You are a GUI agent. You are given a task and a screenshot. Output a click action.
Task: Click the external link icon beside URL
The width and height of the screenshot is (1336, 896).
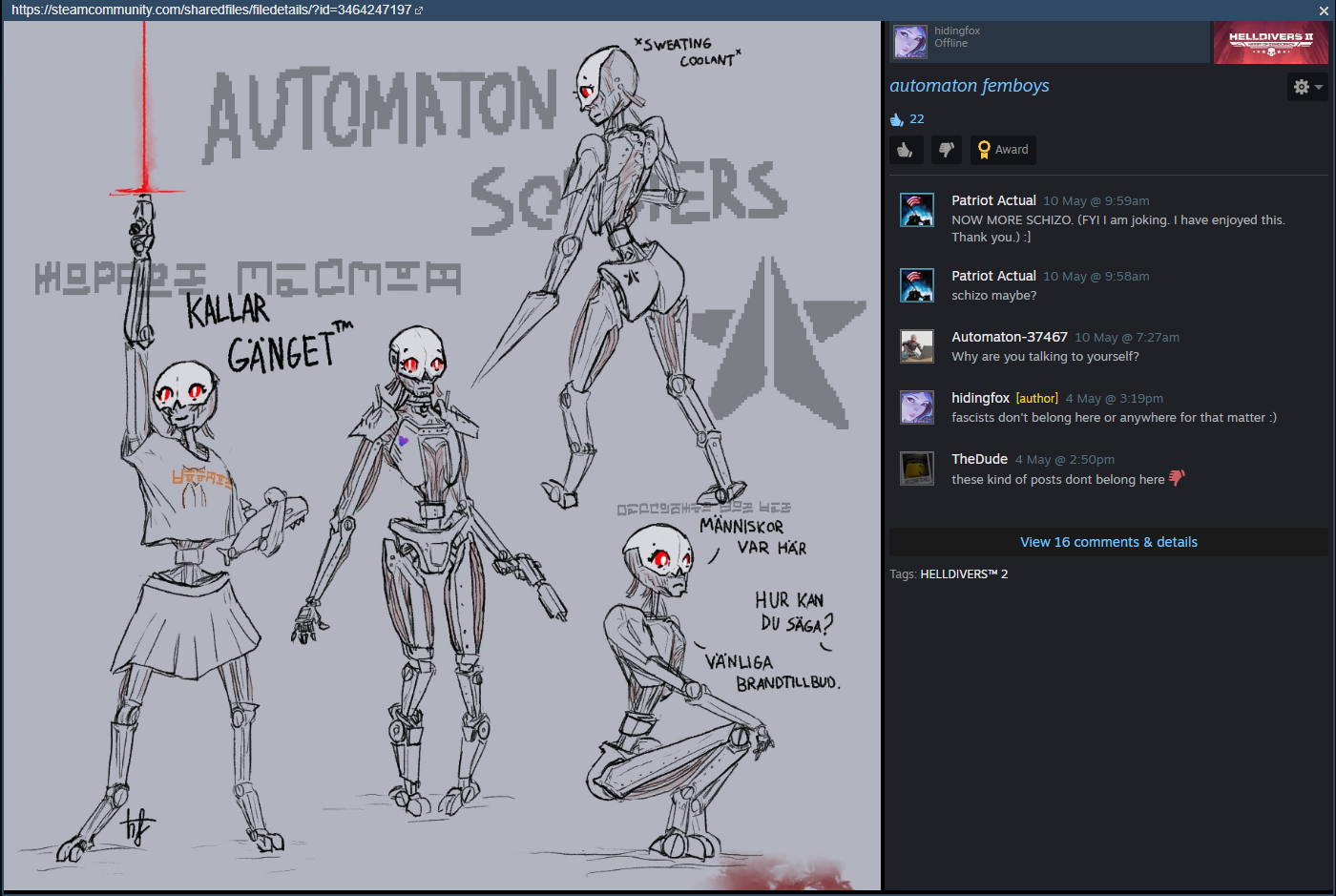pyautogui.click(x=419, y=10)
